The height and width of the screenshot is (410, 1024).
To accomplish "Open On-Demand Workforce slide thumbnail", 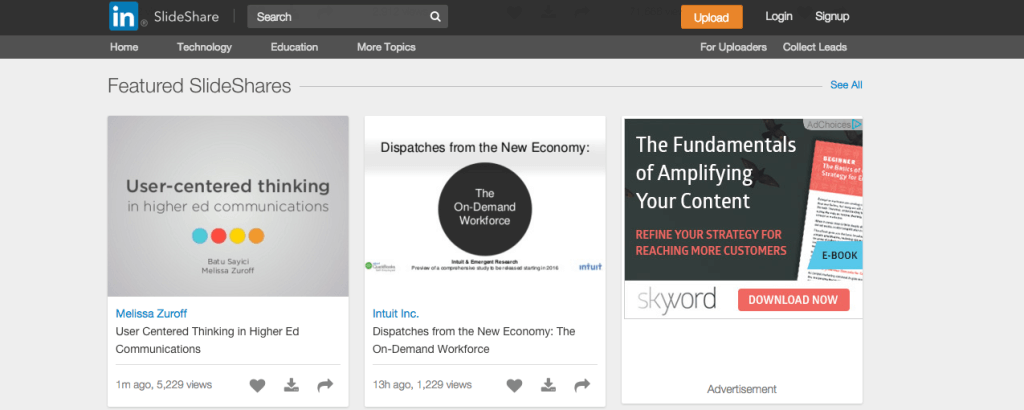I will point(485,206).
